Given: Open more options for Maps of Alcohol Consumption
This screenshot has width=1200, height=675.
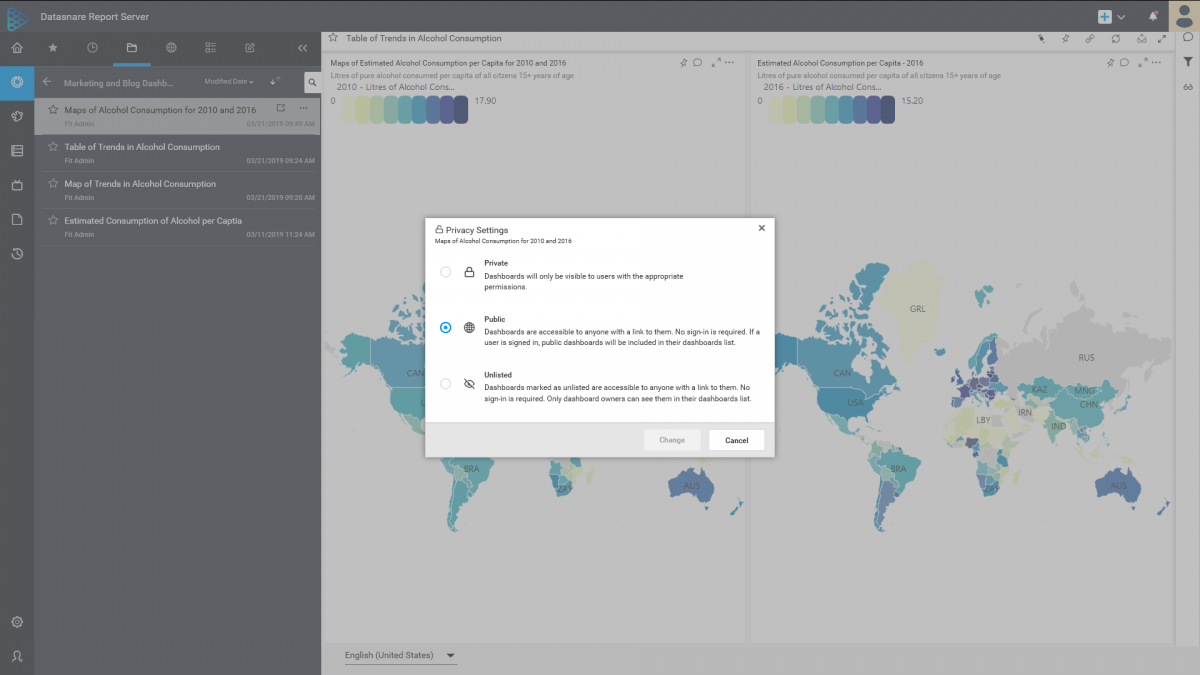Looking at the screenshot, I should click(x=303, y=108).
